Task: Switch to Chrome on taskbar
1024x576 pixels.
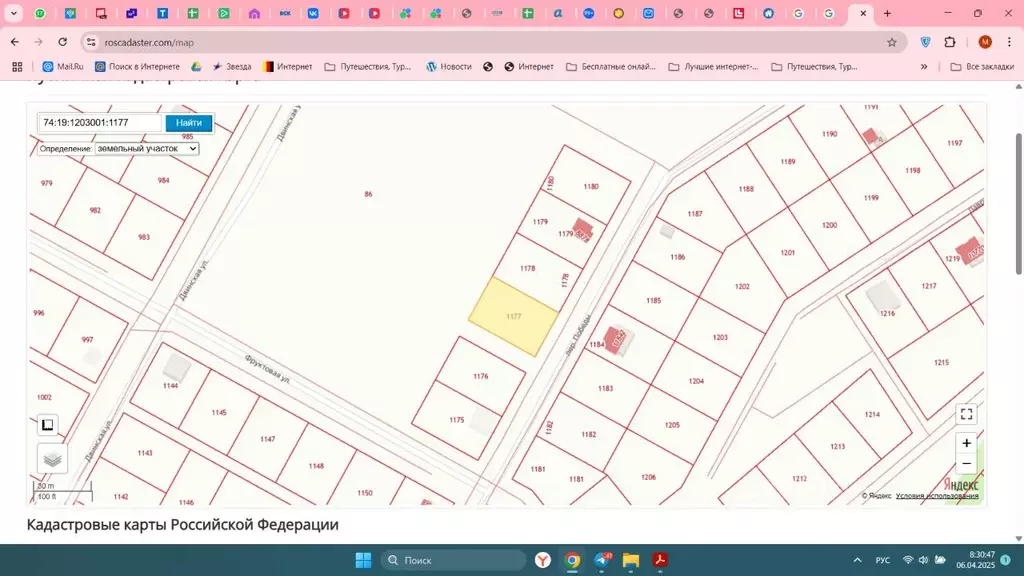Action: click(573, 560)
